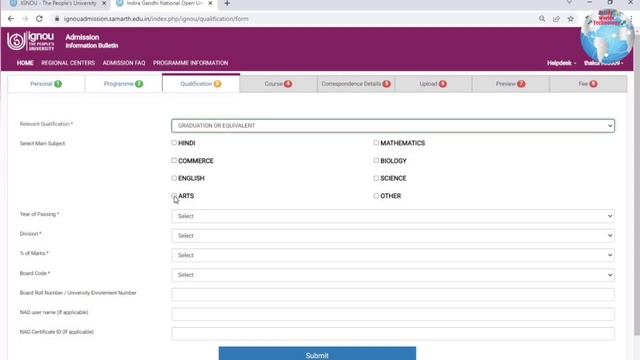Click the tab search chevron in title bar
Screen dimensions: 640x360
pyautogui.click(x=569, y=2)
